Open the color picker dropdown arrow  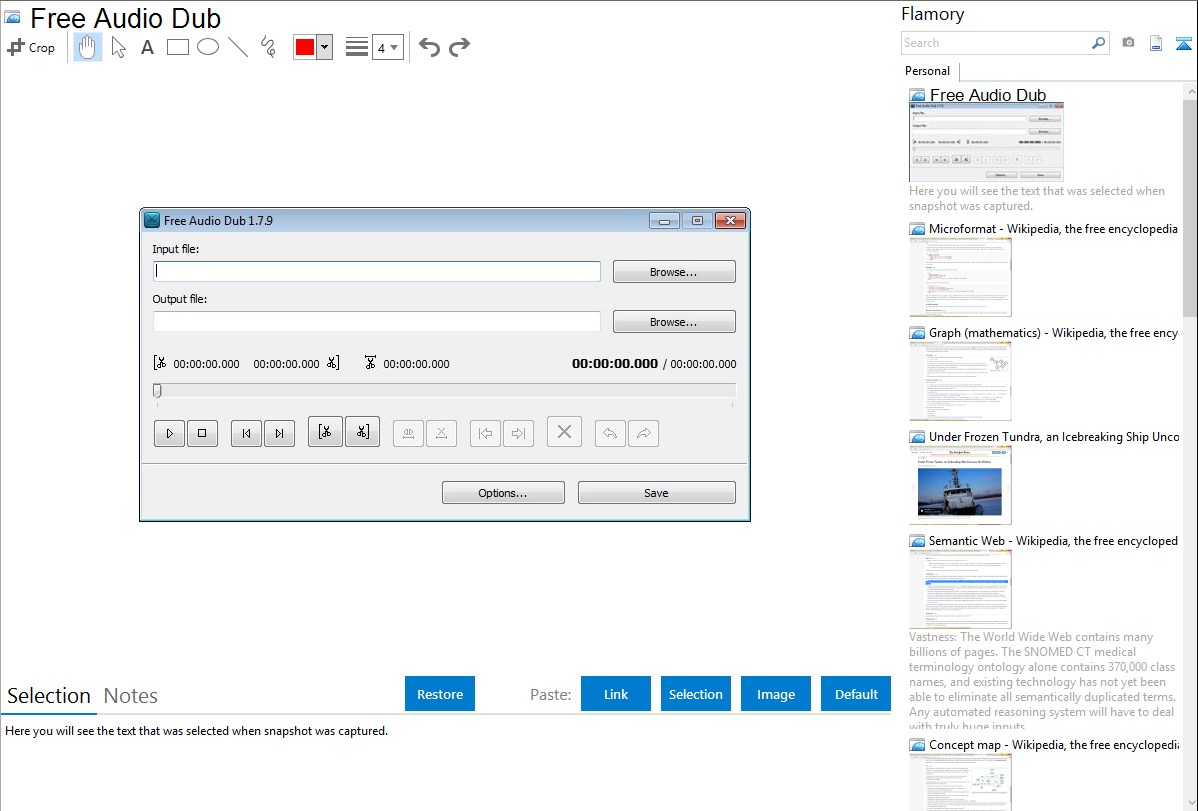pos(324,47)
